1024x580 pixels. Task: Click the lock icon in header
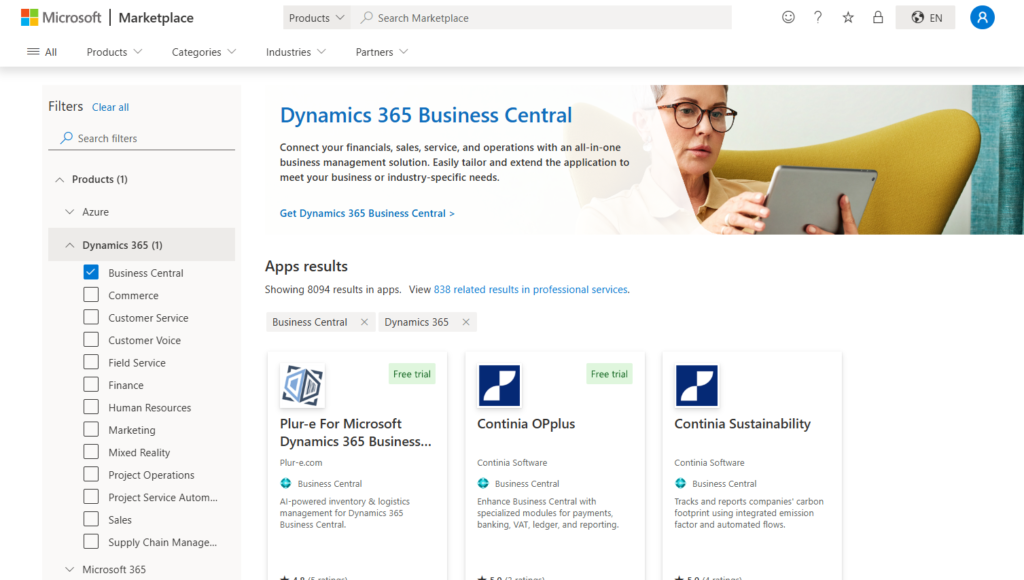(878, 17)
